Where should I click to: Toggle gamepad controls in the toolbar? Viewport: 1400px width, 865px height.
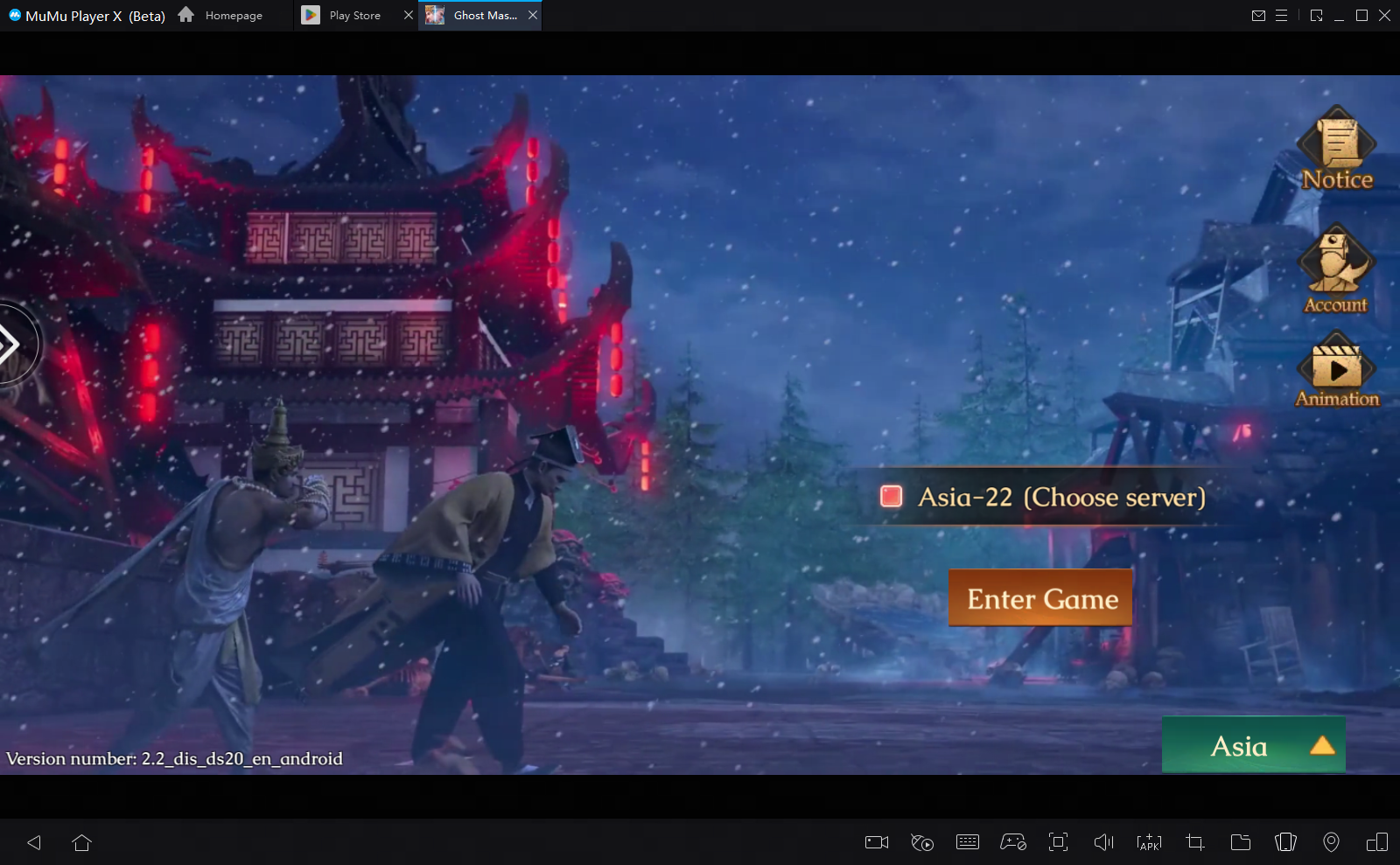pyautogui.click(x=1013, y=842)
